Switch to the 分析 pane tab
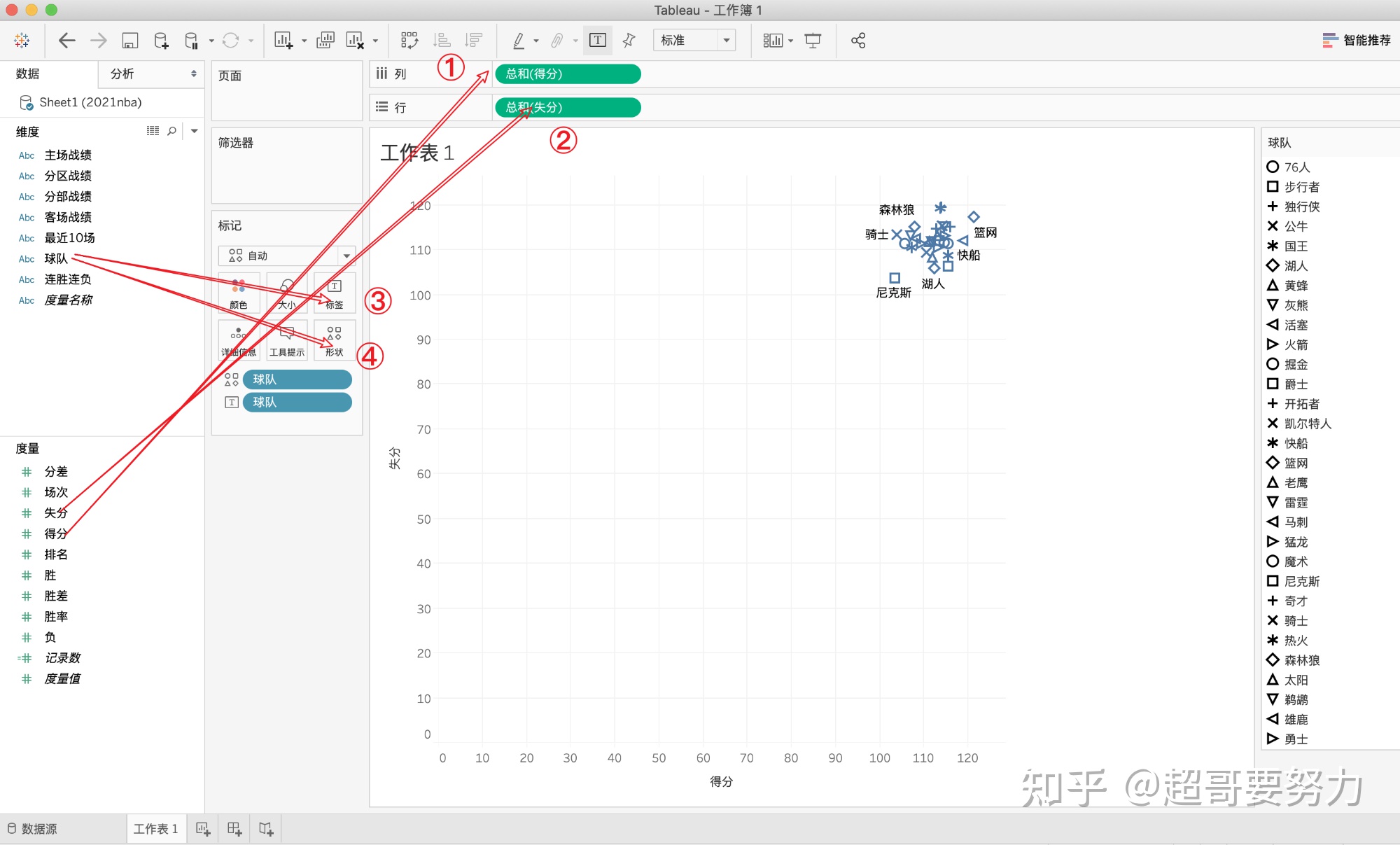Image resolution: width=1400 pixels, height=845 pixels. pos(151,74)
